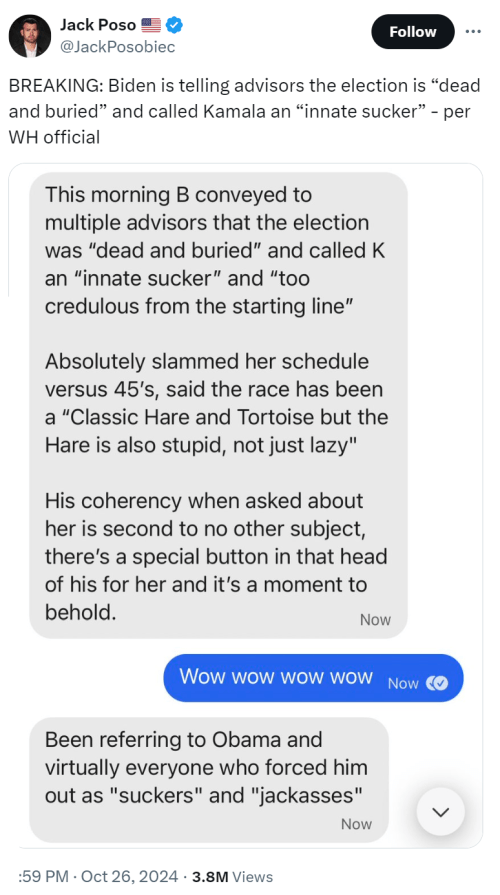This screenshot has height=895, width=500.
Task: Click the read receipt double-check icon
Action: click(439, 683)
